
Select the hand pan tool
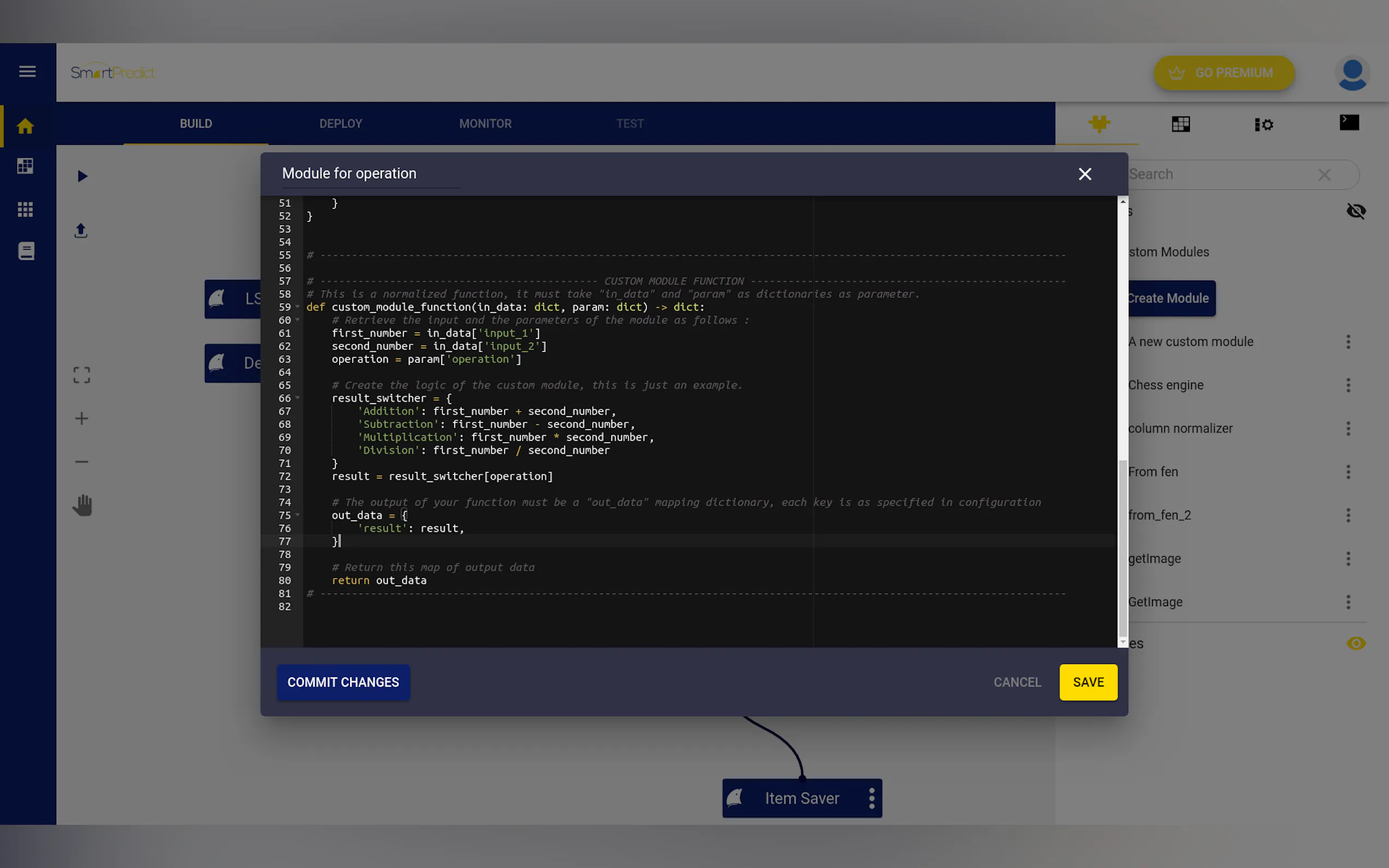tap(82, 505)
